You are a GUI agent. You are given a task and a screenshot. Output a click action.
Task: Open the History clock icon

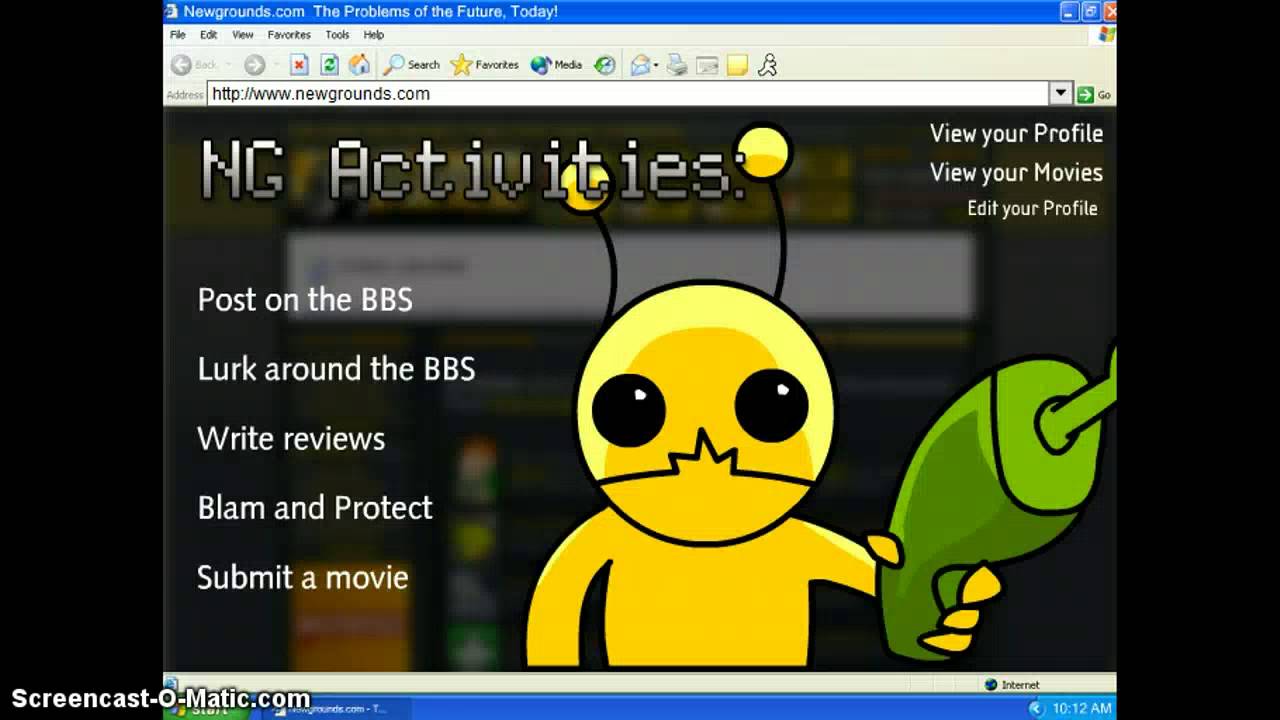[605, 65]
